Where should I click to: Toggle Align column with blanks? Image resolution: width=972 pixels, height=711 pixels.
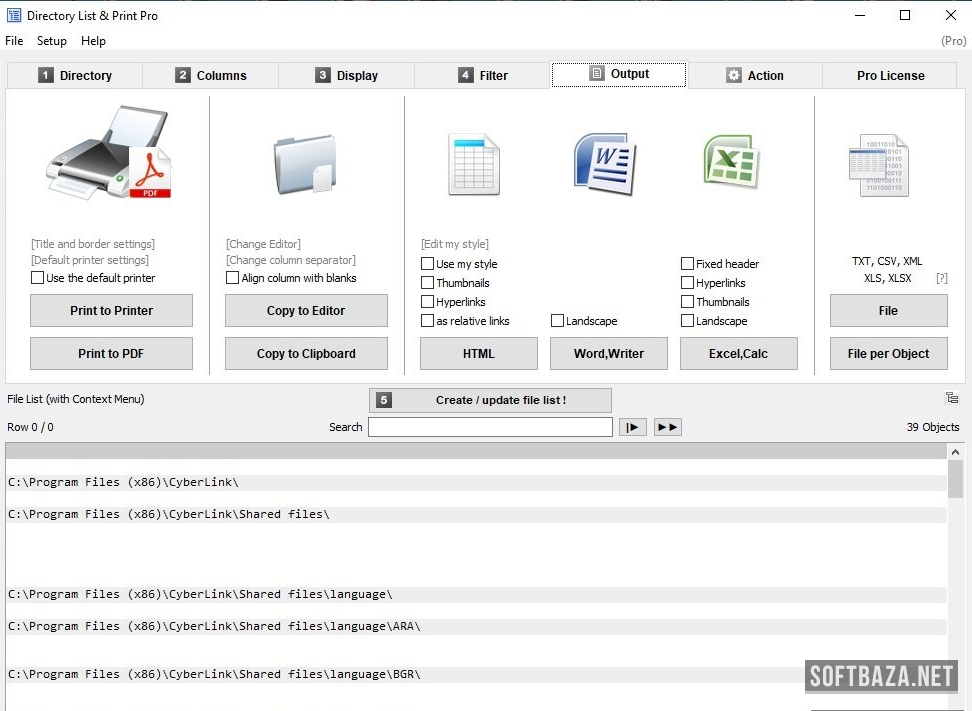233,278
